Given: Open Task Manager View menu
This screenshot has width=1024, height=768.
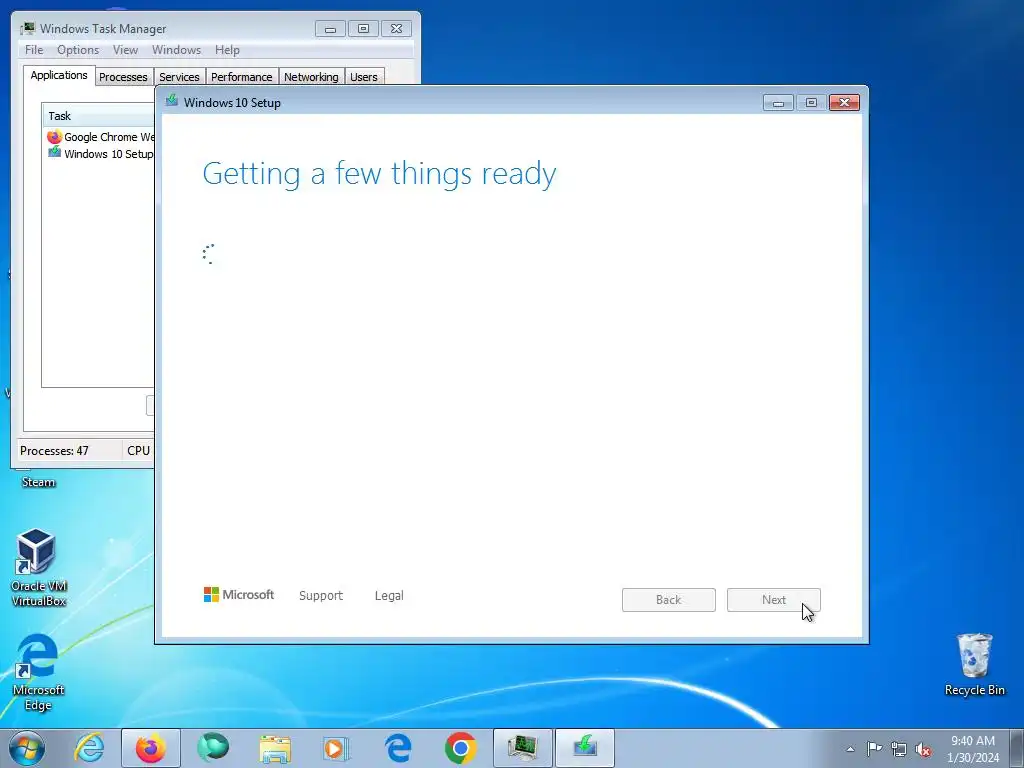Looking at the screenshot, I should [x=125, y=50].
